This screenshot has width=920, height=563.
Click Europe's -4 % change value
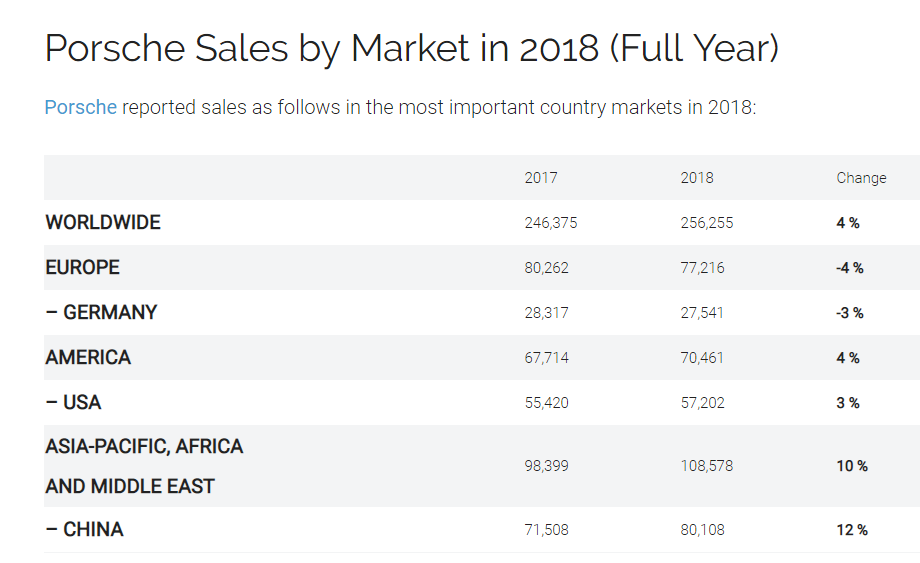click(850, 268)
